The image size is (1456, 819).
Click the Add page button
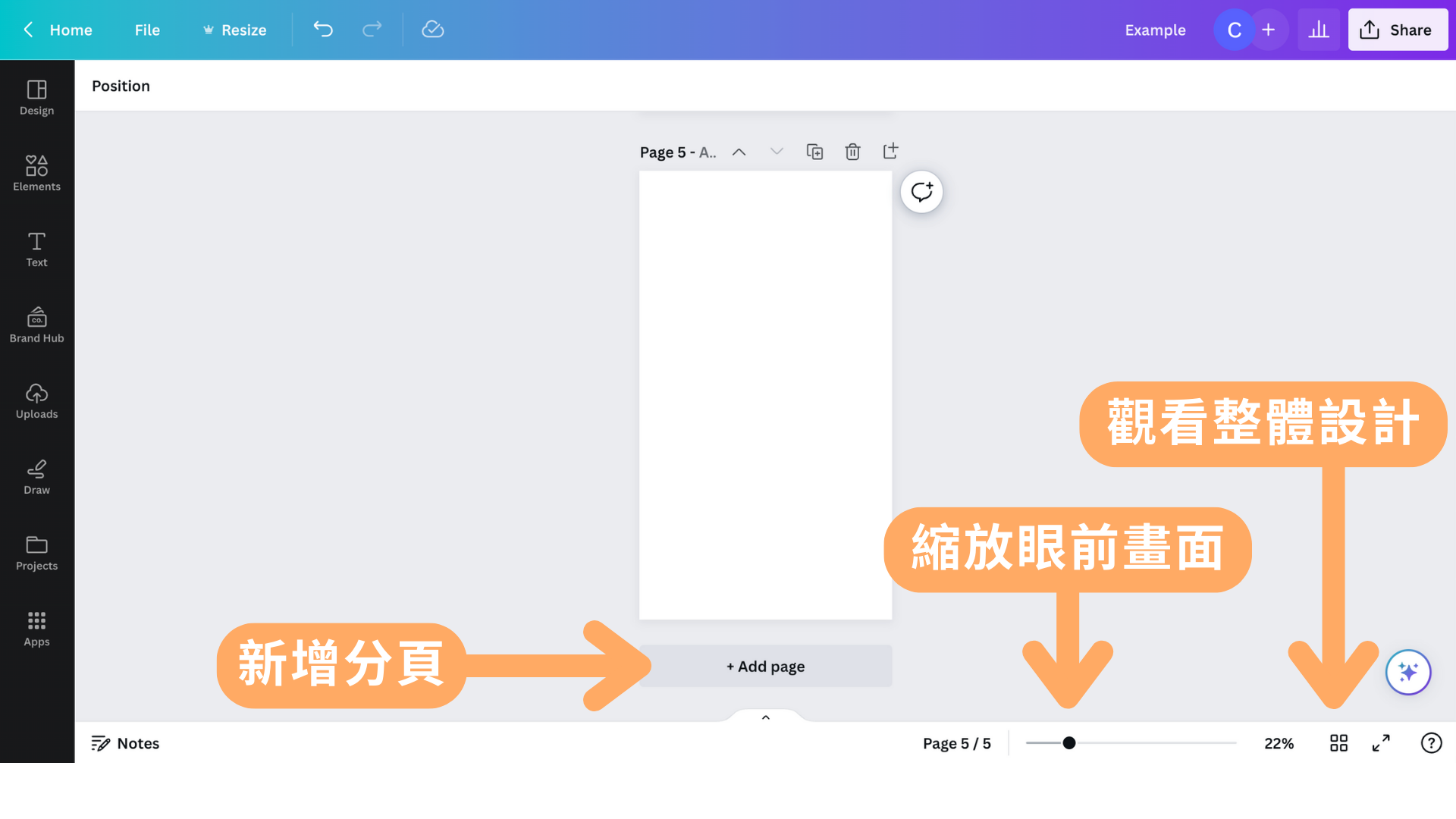coord(765,667)
